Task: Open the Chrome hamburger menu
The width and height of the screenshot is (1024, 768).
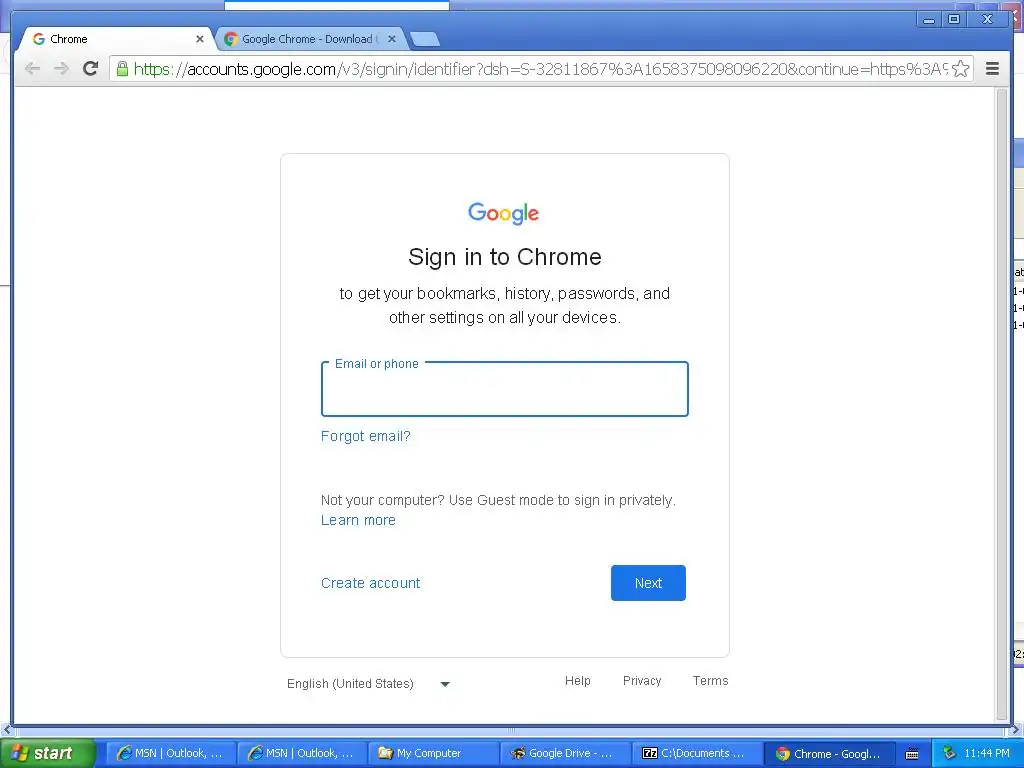Action: 992,69
